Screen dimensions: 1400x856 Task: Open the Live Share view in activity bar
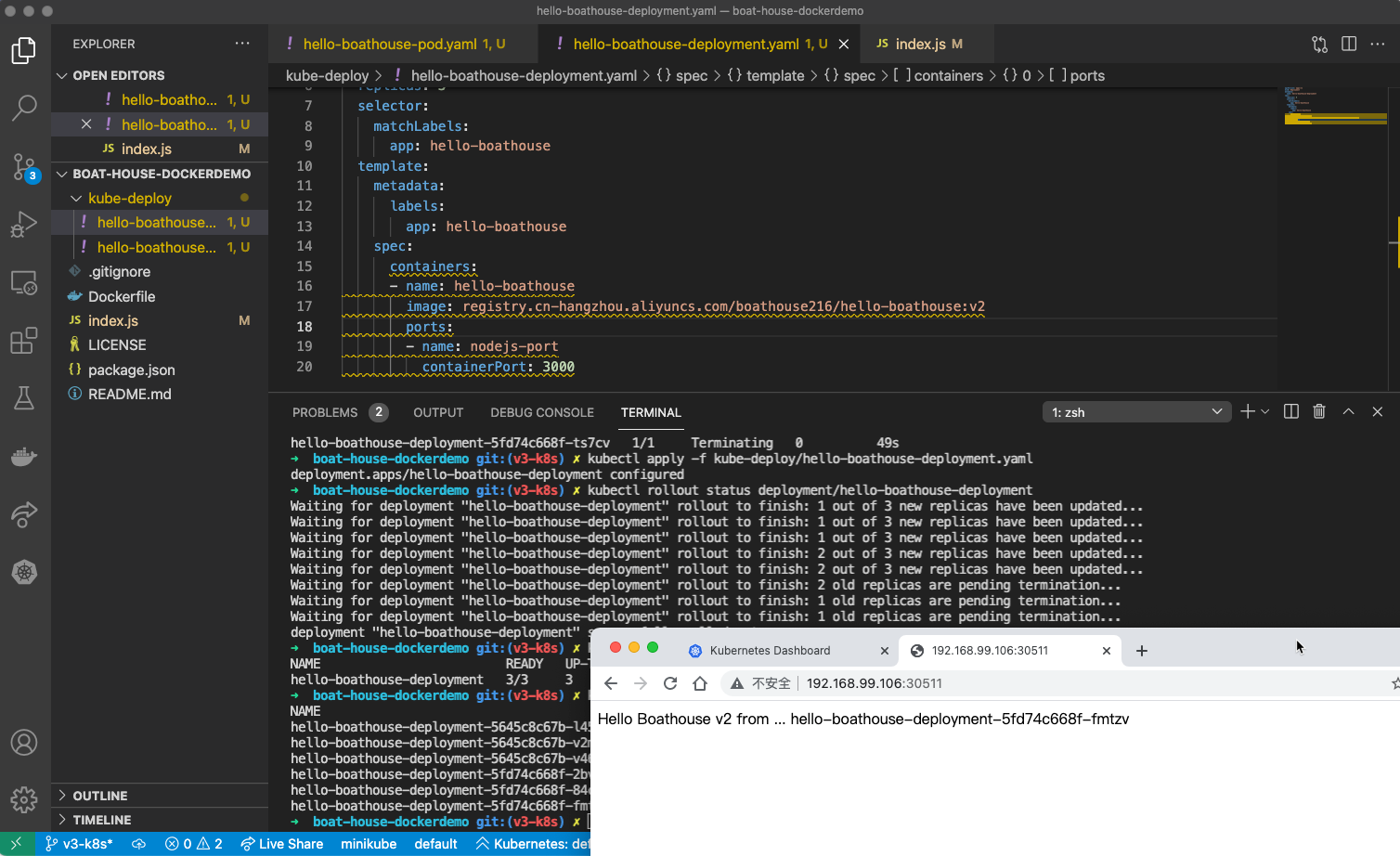point(24,513)
